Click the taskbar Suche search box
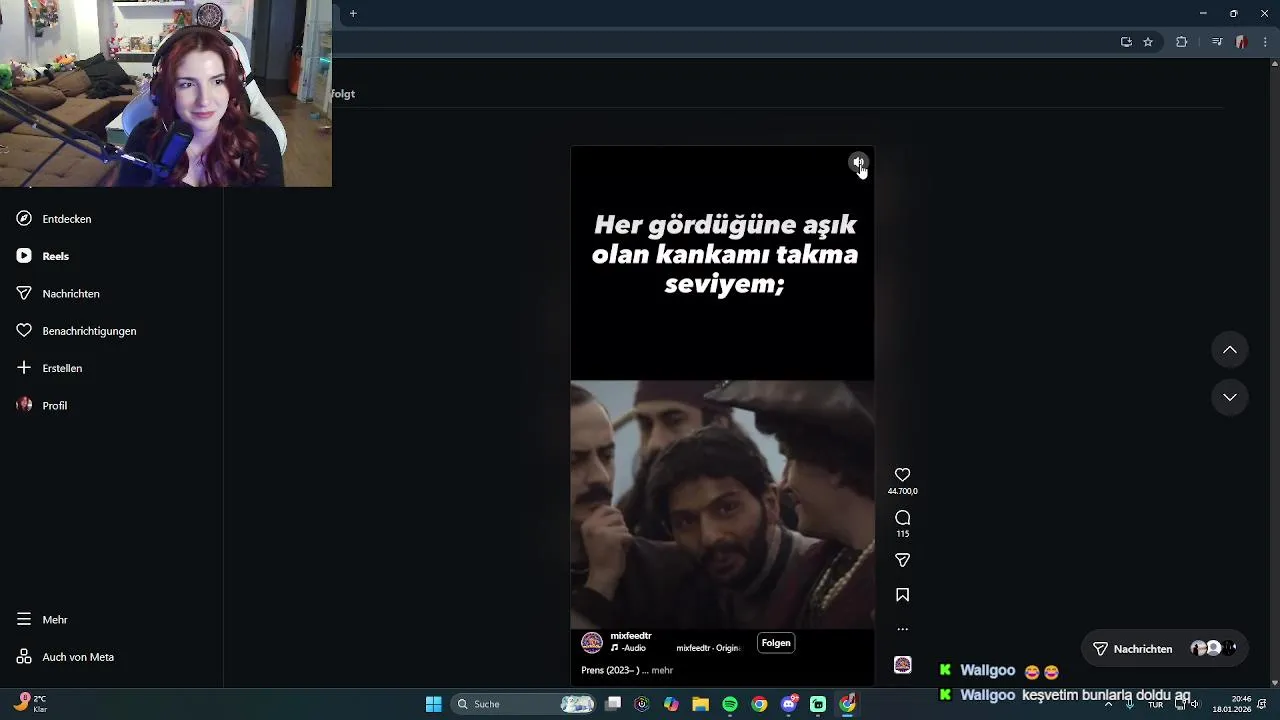1280x720 pixels. point(525,704)
